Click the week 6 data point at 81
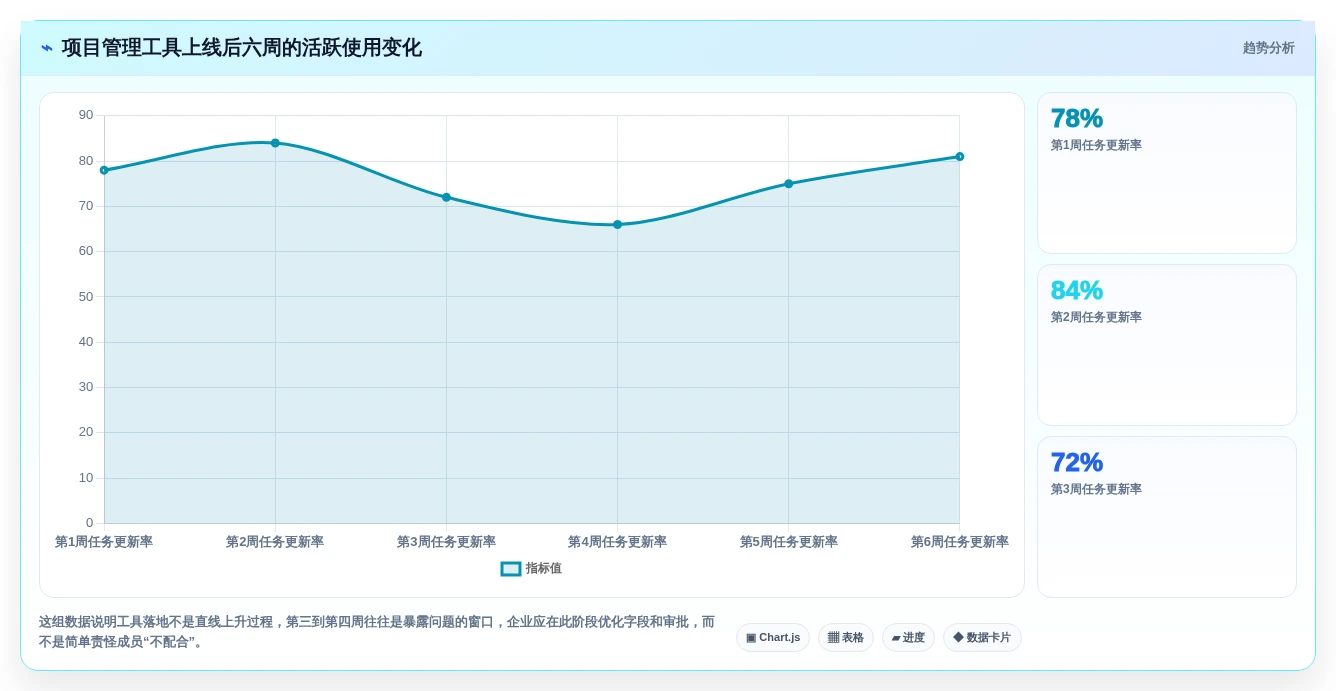The image size is (1336, 691). pyautogui.click(x=959, y=157)
